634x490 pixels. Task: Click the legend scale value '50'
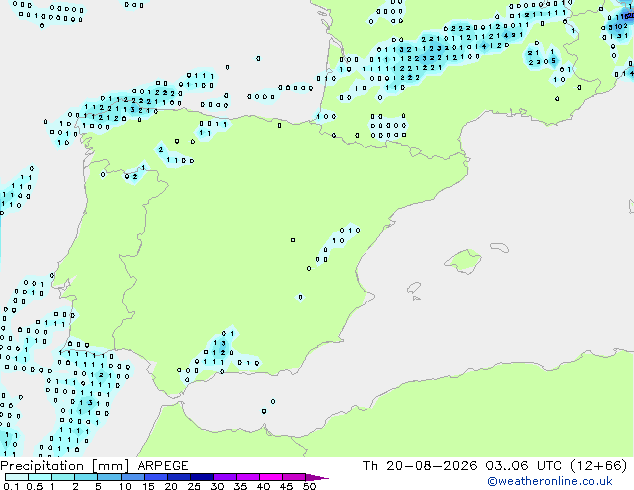(x=309, y=486)
